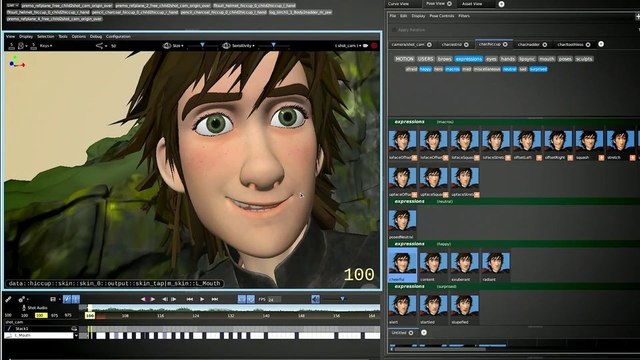This screenshot has width=640, height=360.
Task: Select the MOTION filter tag
Action: pos(404,59)
